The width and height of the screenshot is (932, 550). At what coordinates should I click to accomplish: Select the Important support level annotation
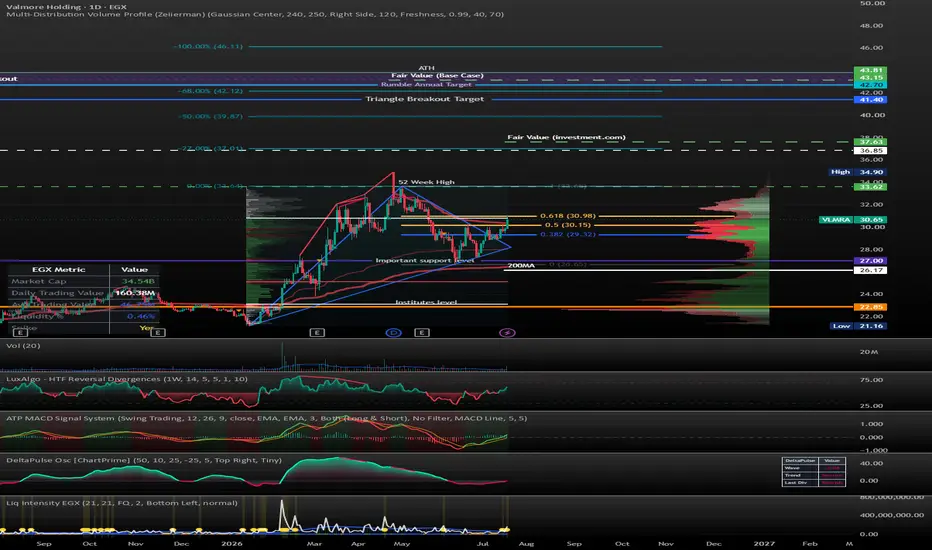tap(425, 260)
